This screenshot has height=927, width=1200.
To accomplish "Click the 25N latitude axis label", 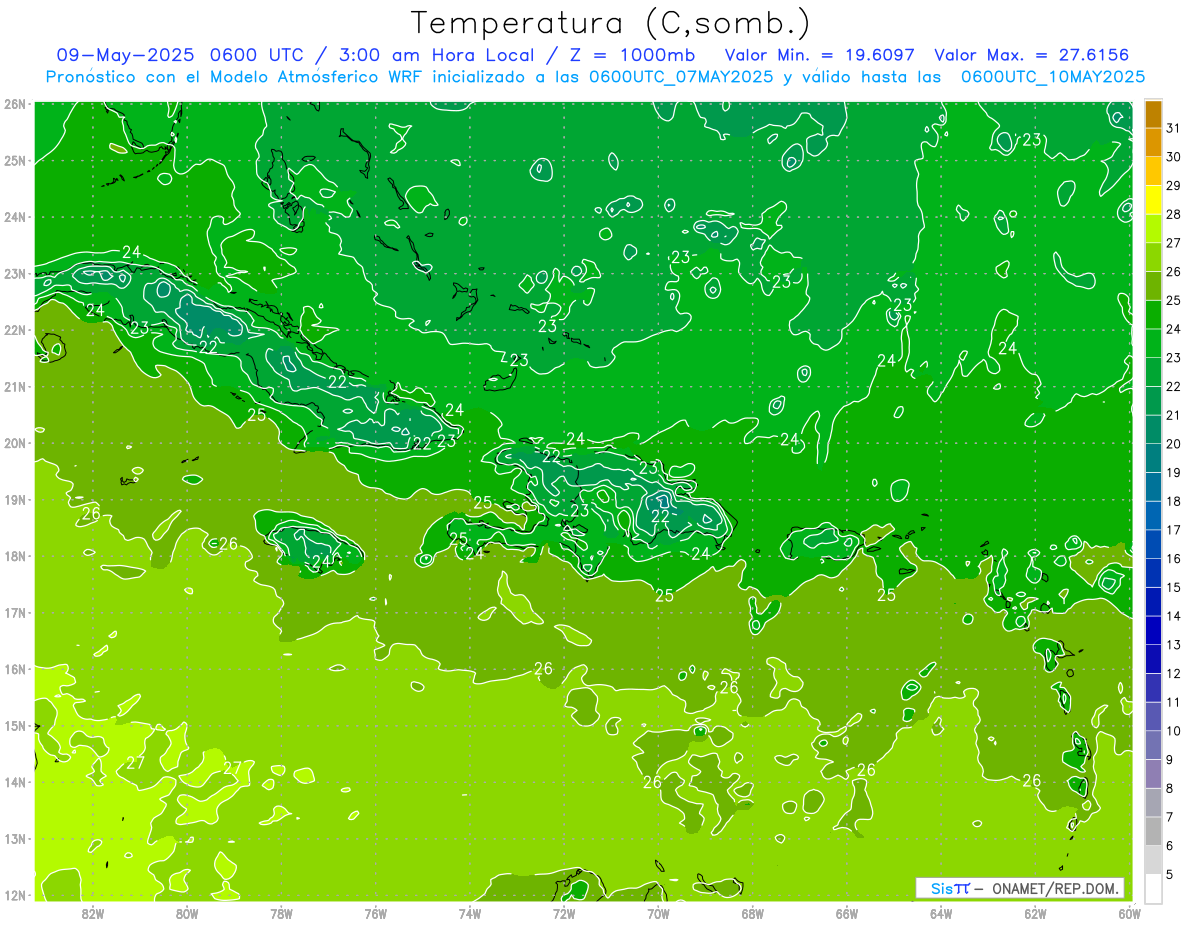I will [15, 161].
